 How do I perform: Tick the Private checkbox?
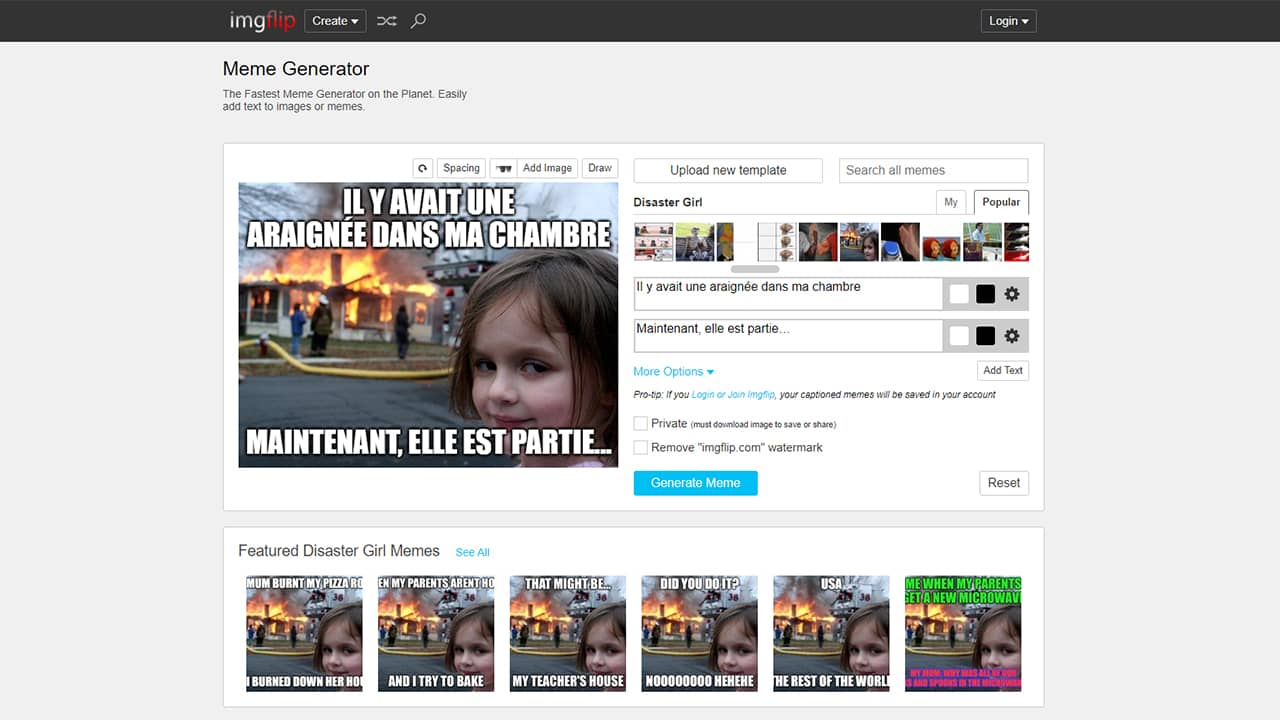[640, 423]
